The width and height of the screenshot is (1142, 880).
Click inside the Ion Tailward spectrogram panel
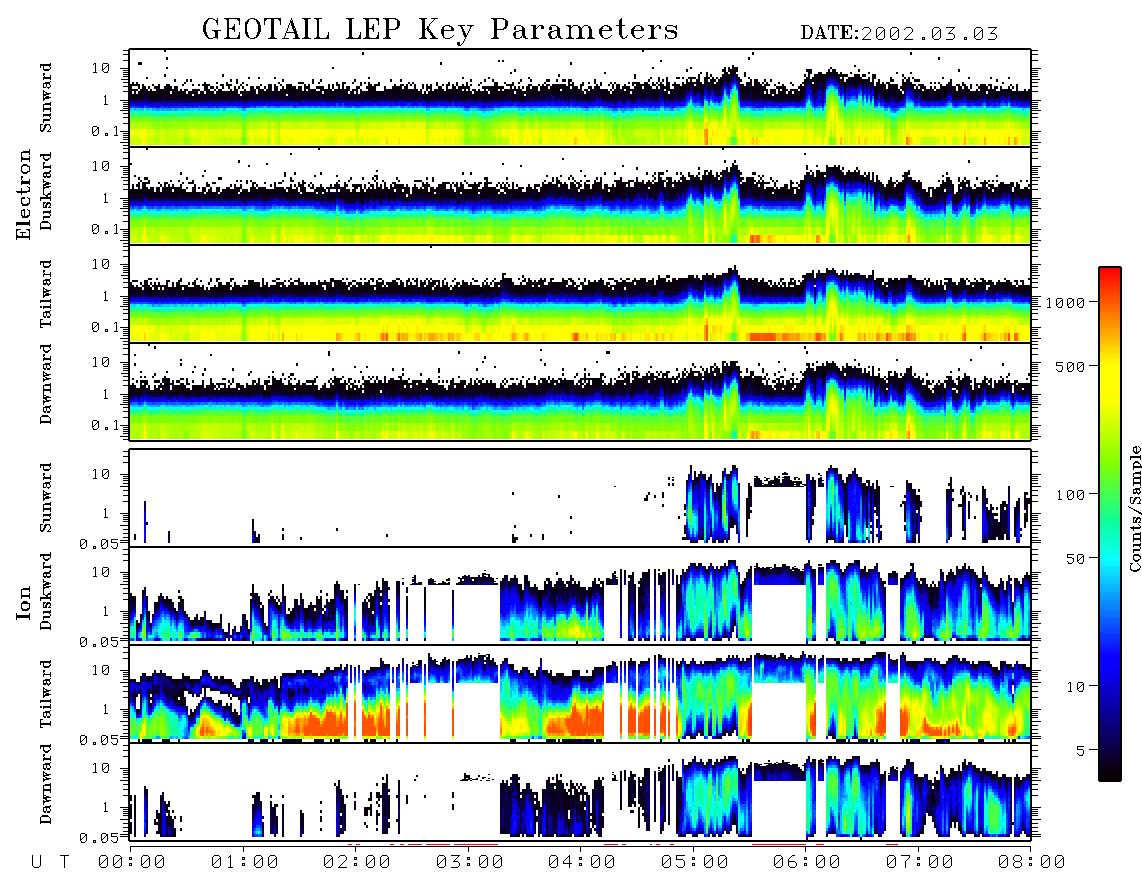click(580, 694)
